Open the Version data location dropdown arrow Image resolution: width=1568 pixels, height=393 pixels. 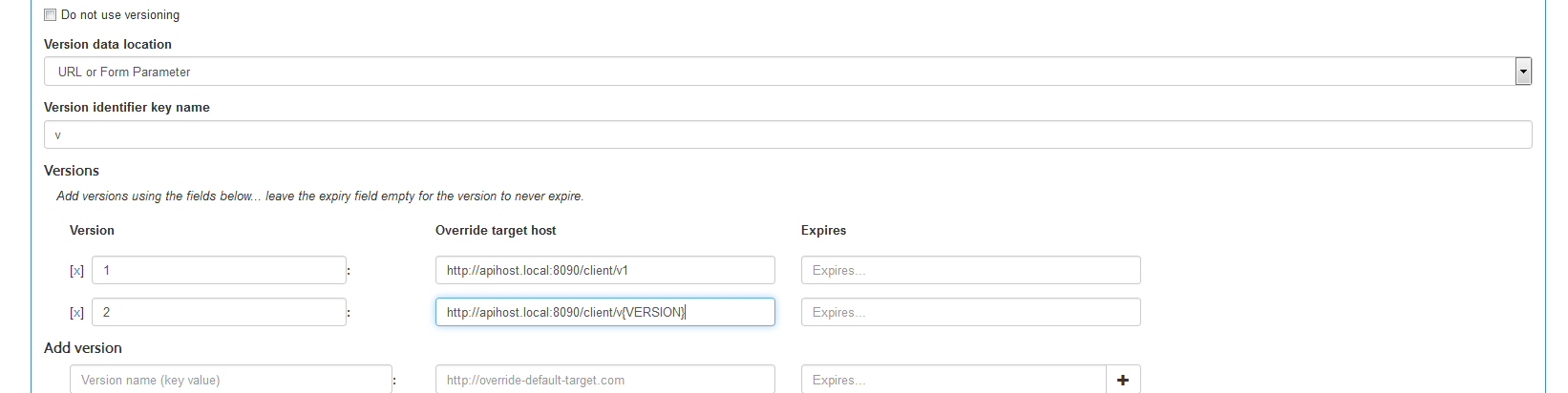(x=1523, y=72)
